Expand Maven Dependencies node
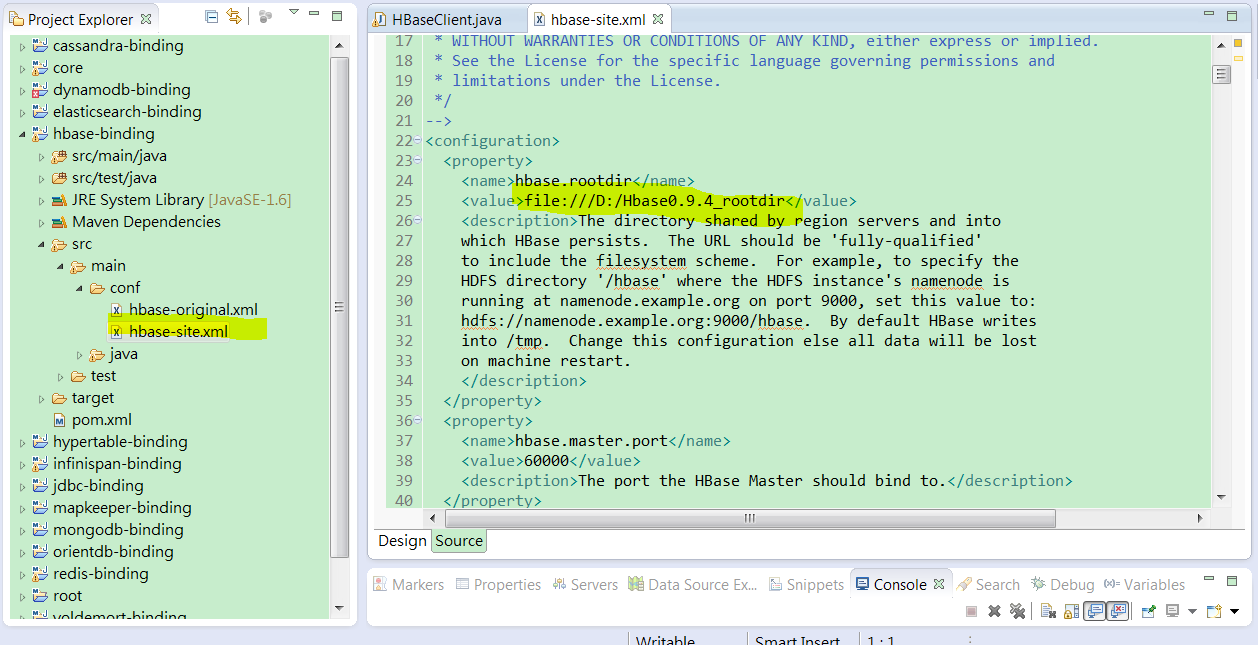 41,222
